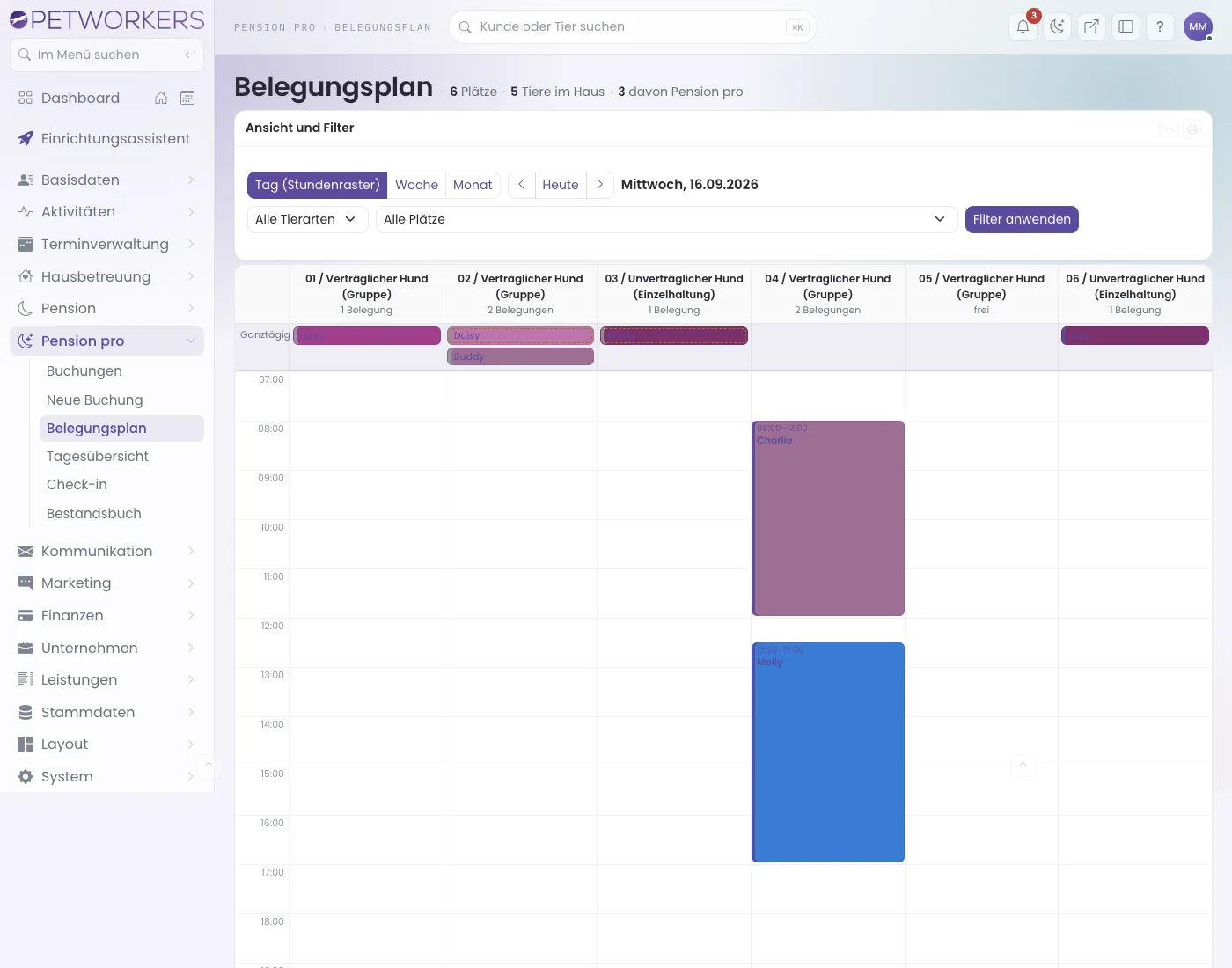Open the Alle Plätze dropdown

(667, 219)
